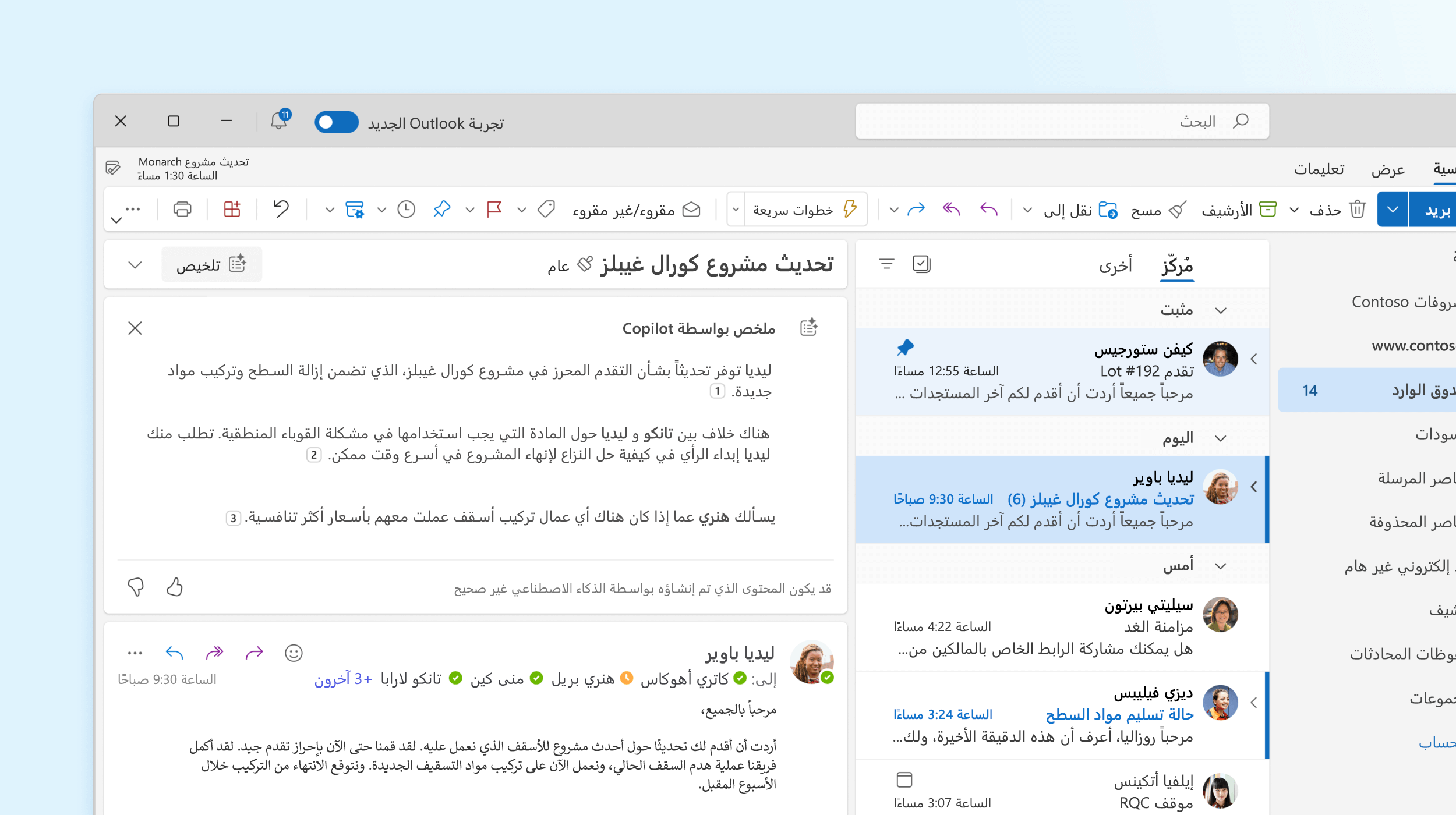Click the Flag icon in the ribbon
Image resolution: width=1456 pixels, height=815 pixels.
click(x=494, y=209)
